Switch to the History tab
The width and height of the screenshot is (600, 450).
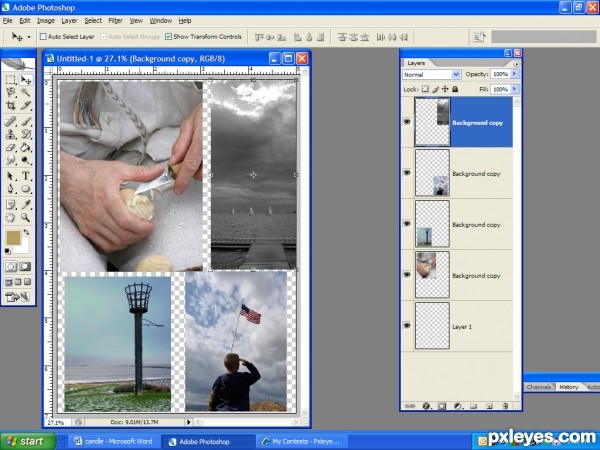click(569, 387)
